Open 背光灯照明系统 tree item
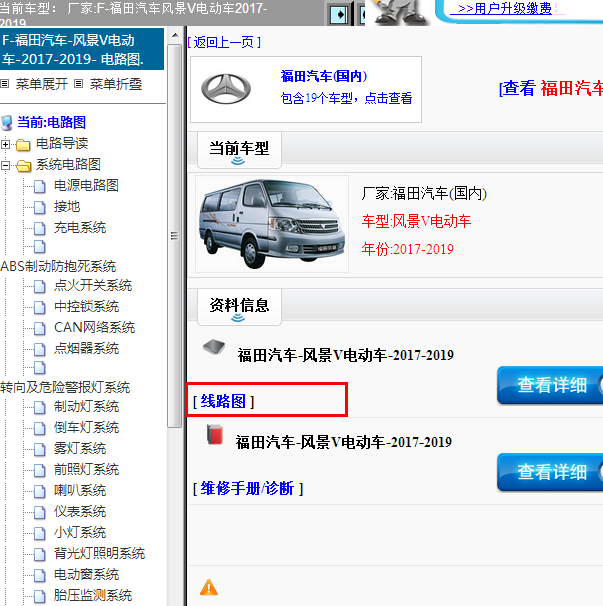The image size is (603, 606). [99, 553]
